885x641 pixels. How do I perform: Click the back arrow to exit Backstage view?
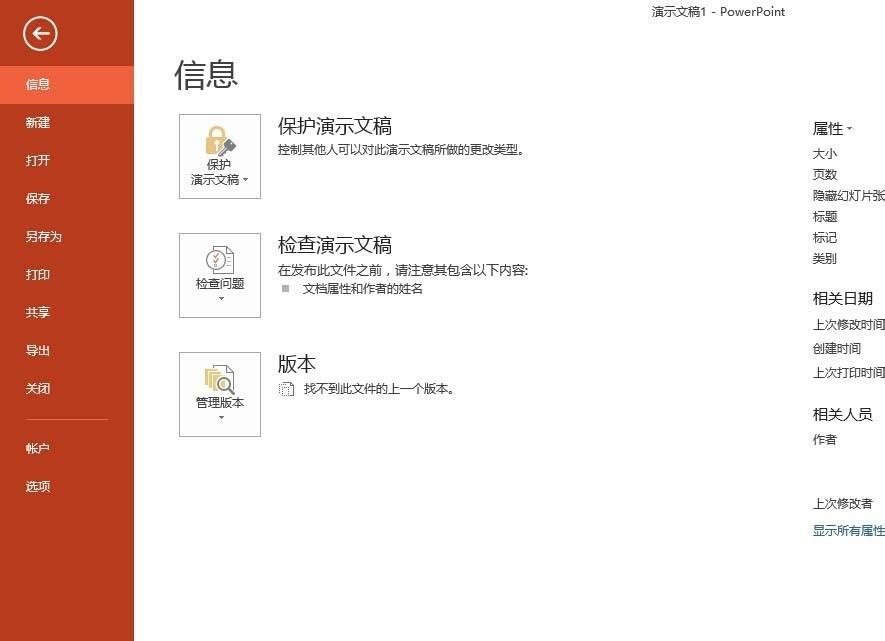pyautogui.click(x=39, y=33)
